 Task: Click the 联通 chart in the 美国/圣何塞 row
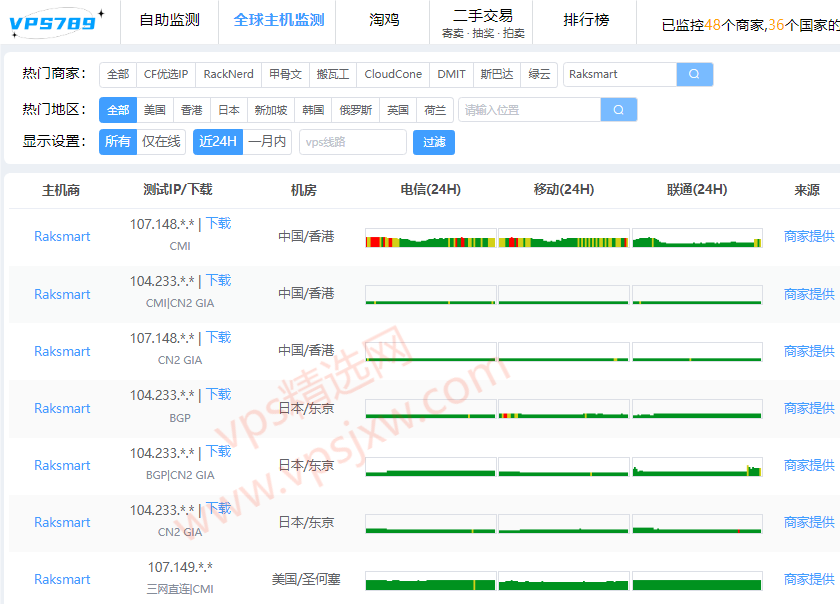697,581
